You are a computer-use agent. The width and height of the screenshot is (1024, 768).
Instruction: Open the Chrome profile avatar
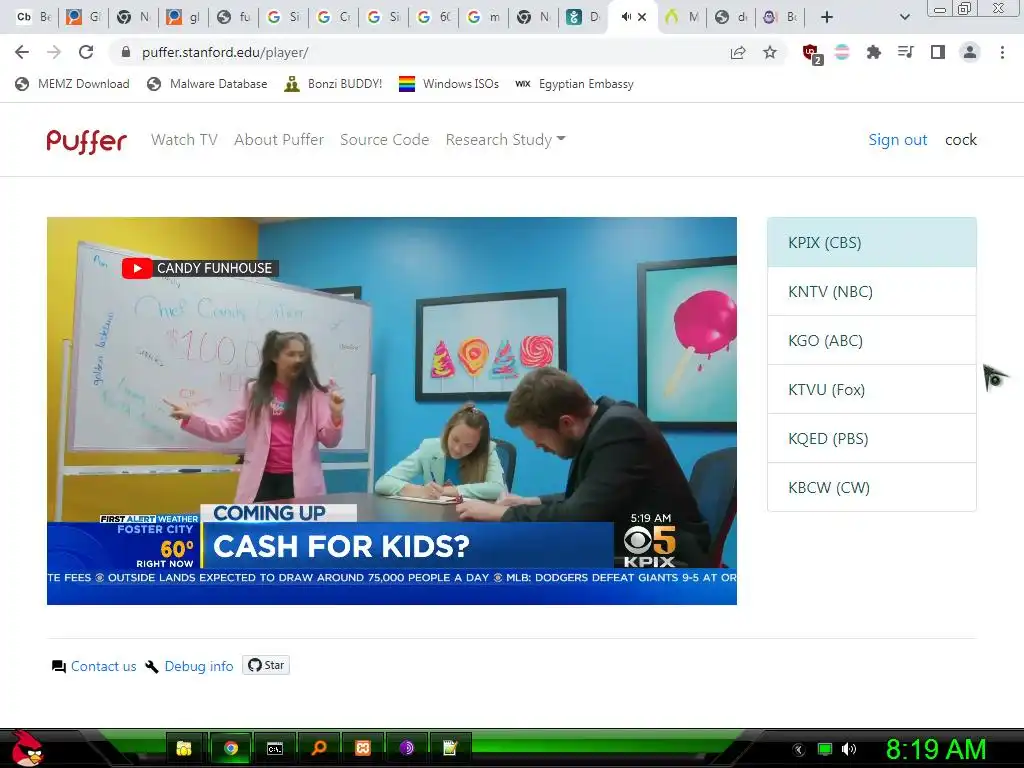(970, 52)
